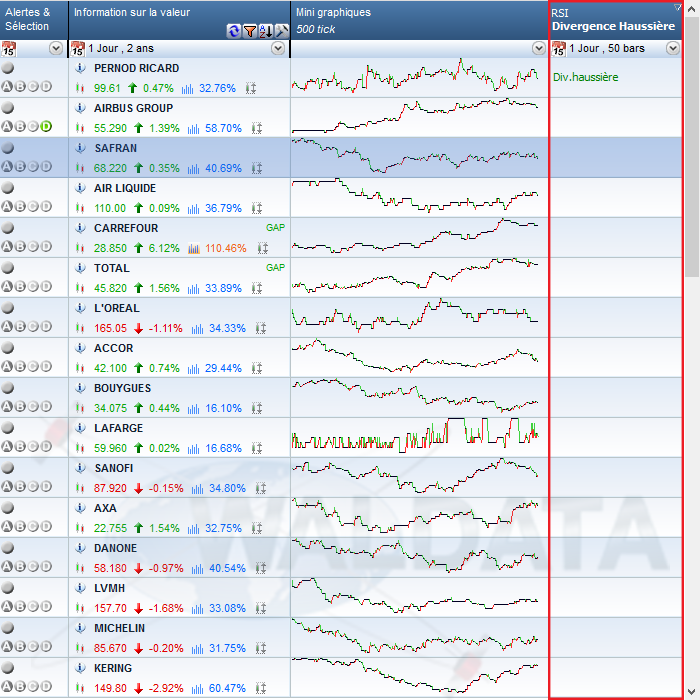Image resolution: width=700 pixels, height=700 pixels.
Task: Toggle alert circle for LAFARGE
Action: (8, 428)
